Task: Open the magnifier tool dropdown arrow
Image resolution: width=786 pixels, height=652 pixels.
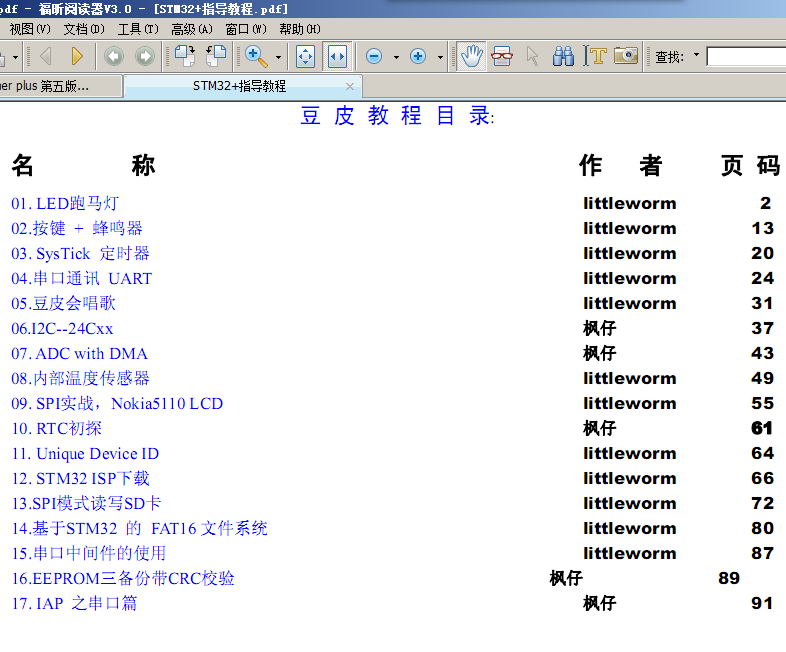Action: 278,57
